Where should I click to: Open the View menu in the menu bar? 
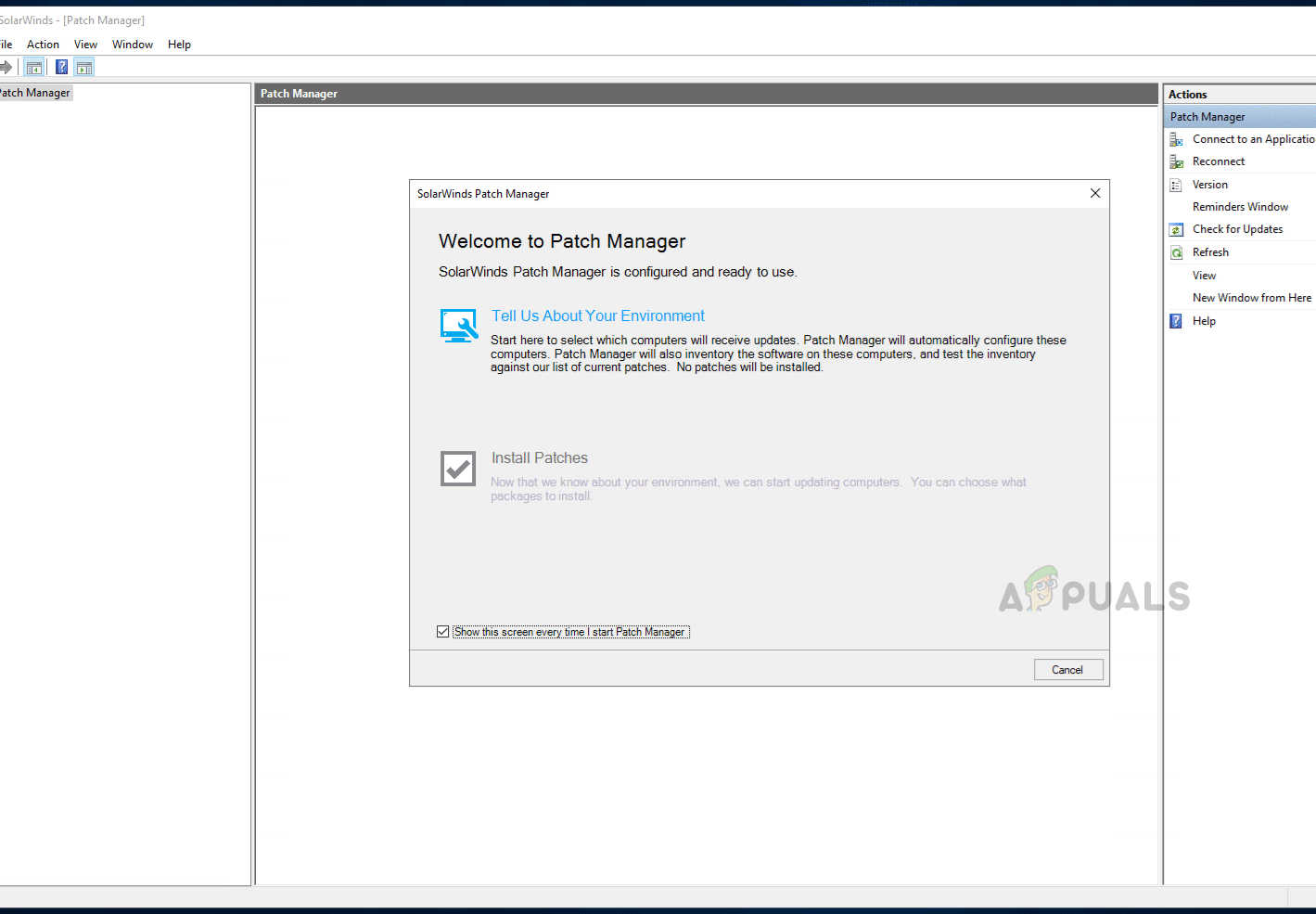tap(85, 45)
